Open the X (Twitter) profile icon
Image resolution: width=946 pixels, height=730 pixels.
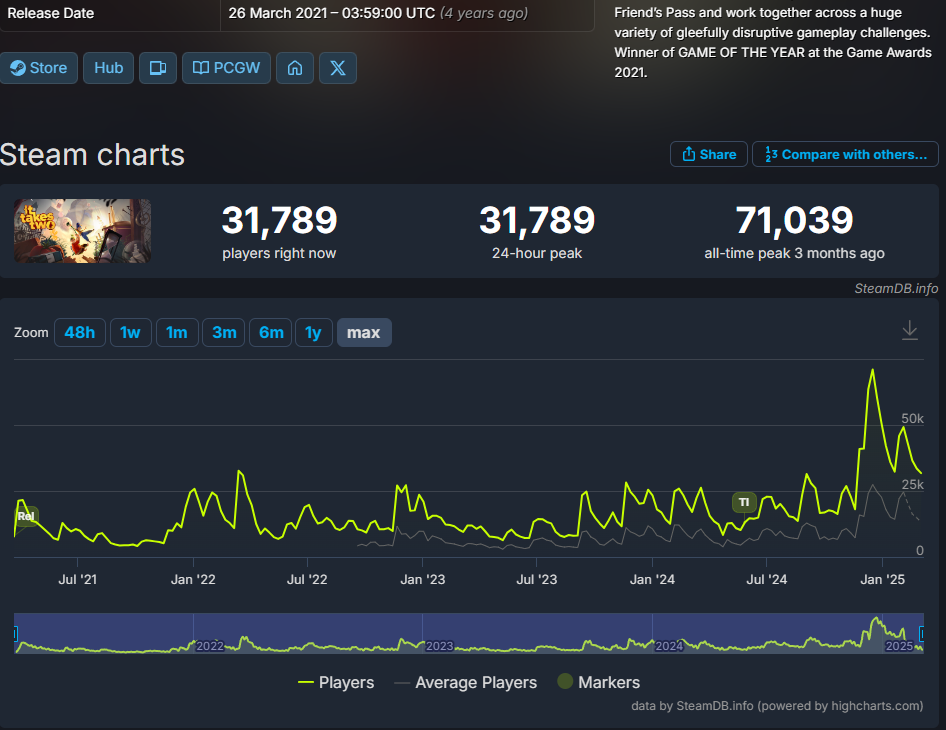pyautogui.click(x=338, y=68)
